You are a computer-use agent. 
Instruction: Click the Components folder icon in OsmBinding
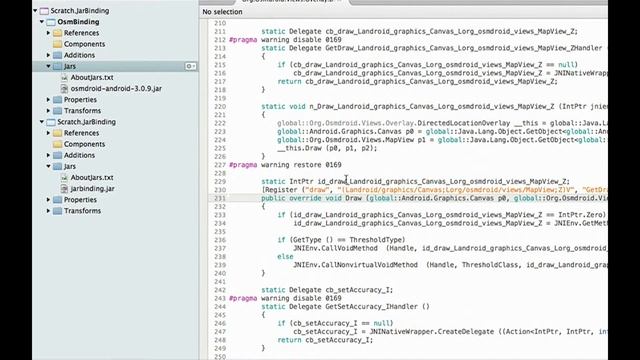[x=58, y=44]
